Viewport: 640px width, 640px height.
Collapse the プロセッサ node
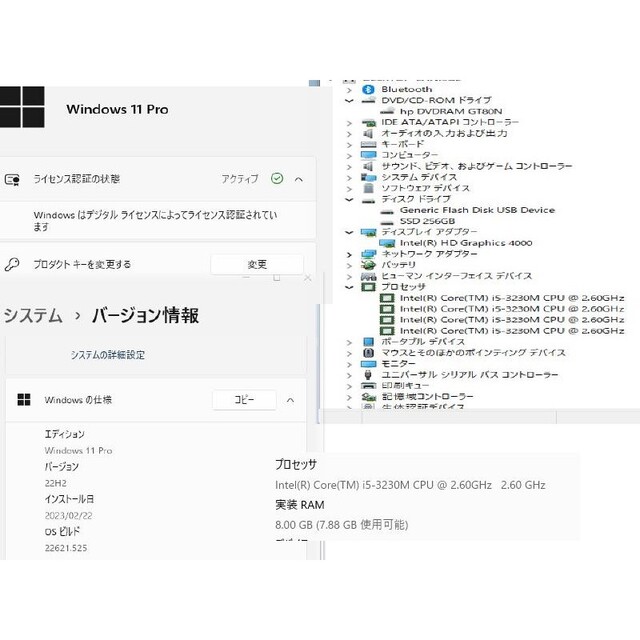[x=349, y=287]
